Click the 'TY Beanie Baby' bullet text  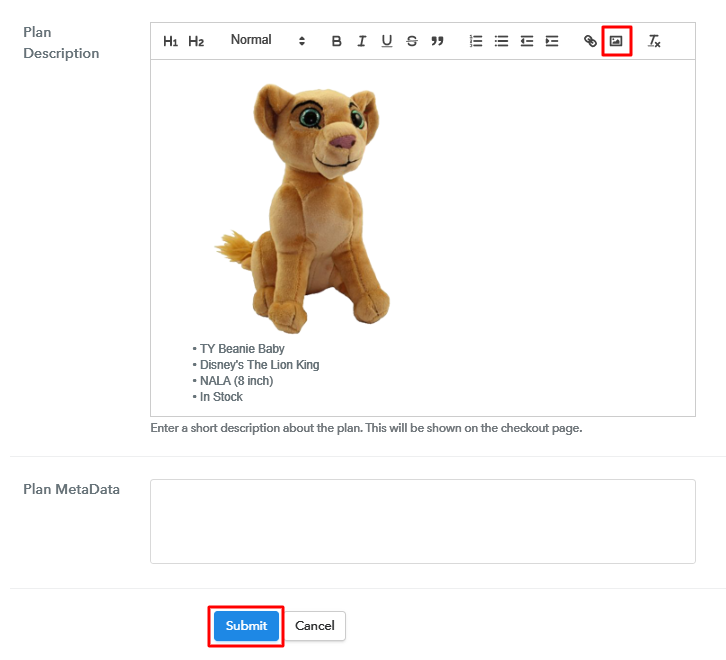pos(242,348)
